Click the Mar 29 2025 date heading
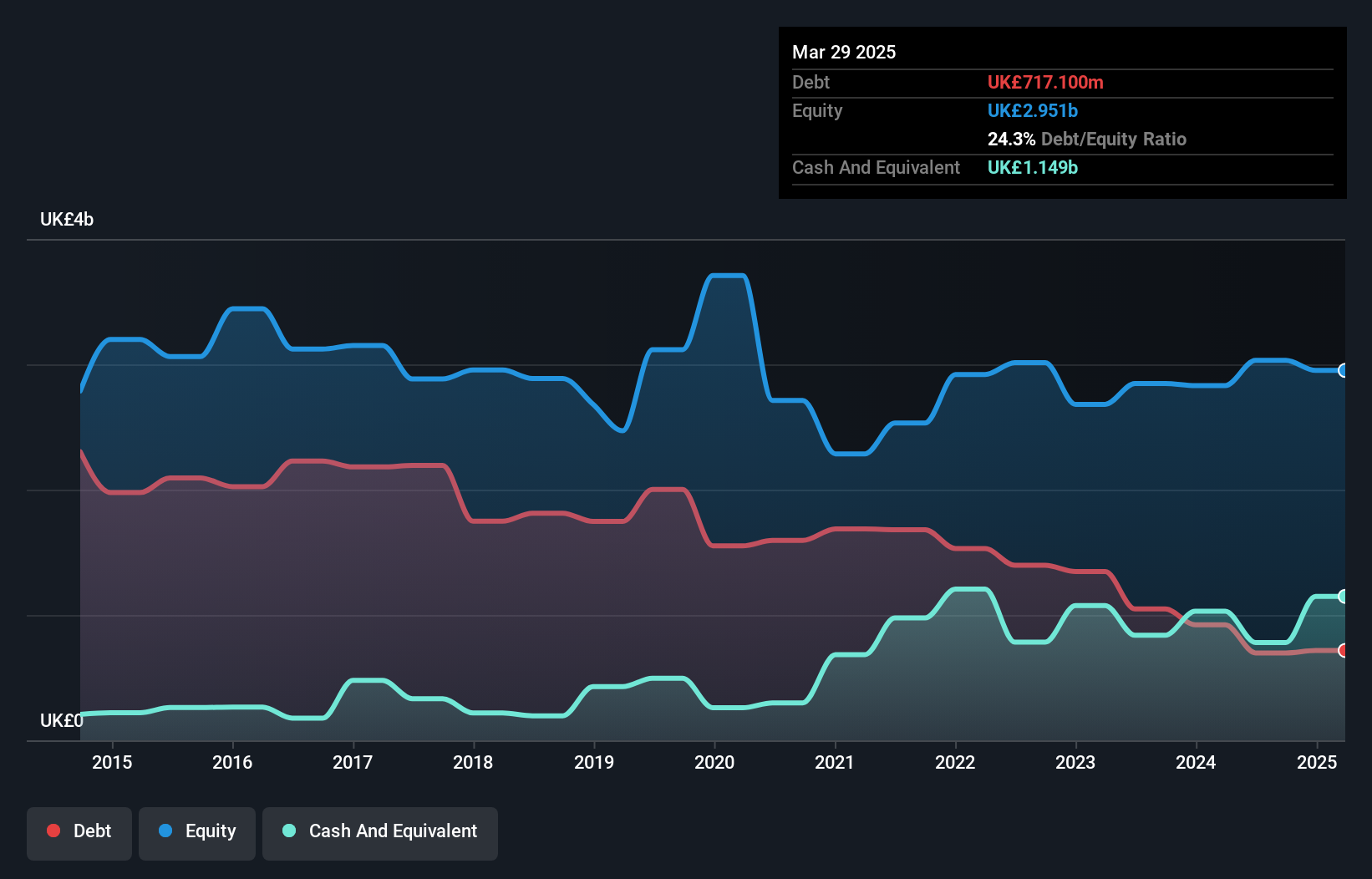The width and height of the screenshot is (1372, 879). pyautogui.click(x=844, y=52)
